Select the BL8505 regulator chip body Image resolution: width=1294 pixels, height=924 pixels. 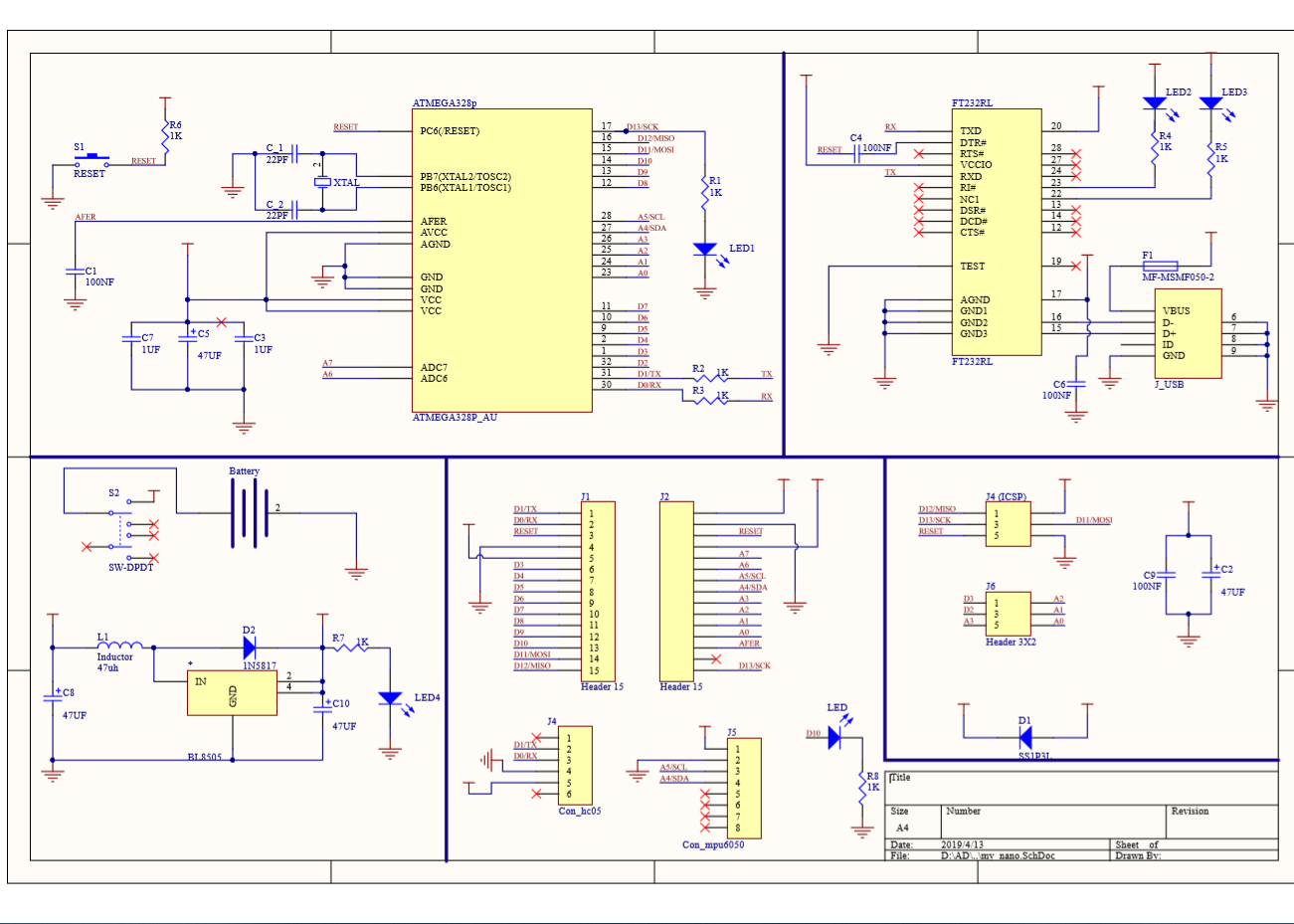[233, 693]
